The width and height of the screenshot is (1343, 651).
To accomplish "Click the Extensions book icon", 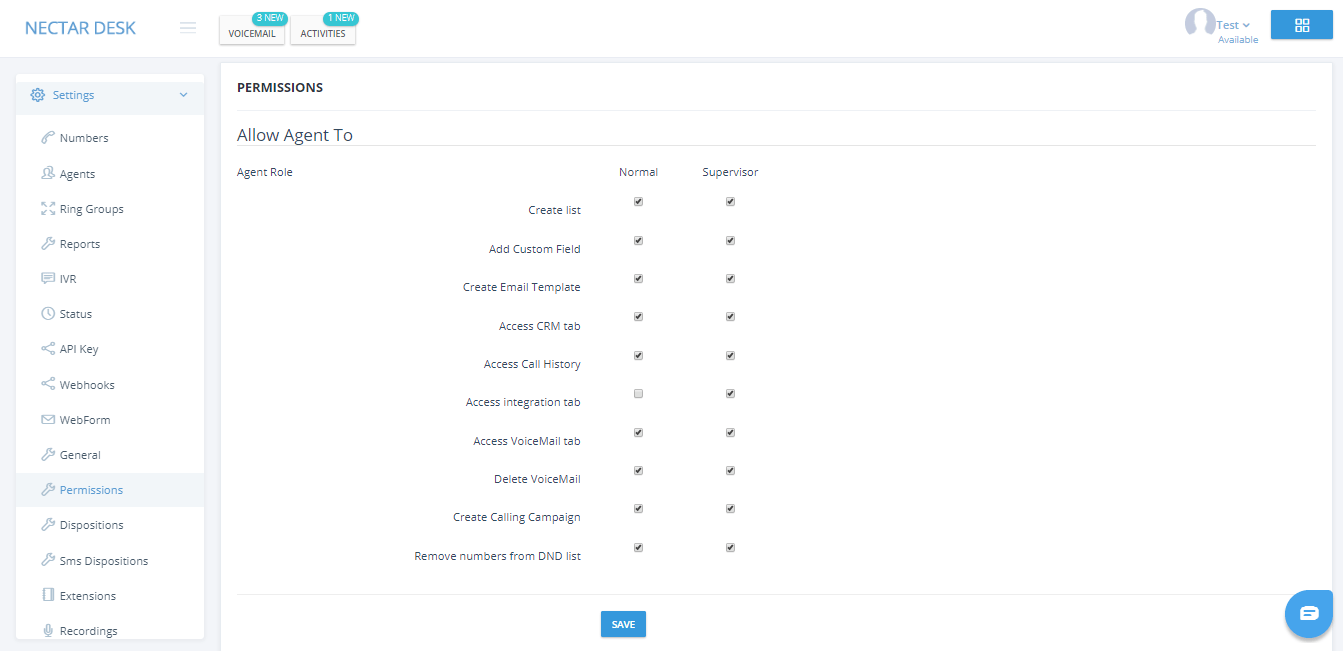I will pos(47,595).
